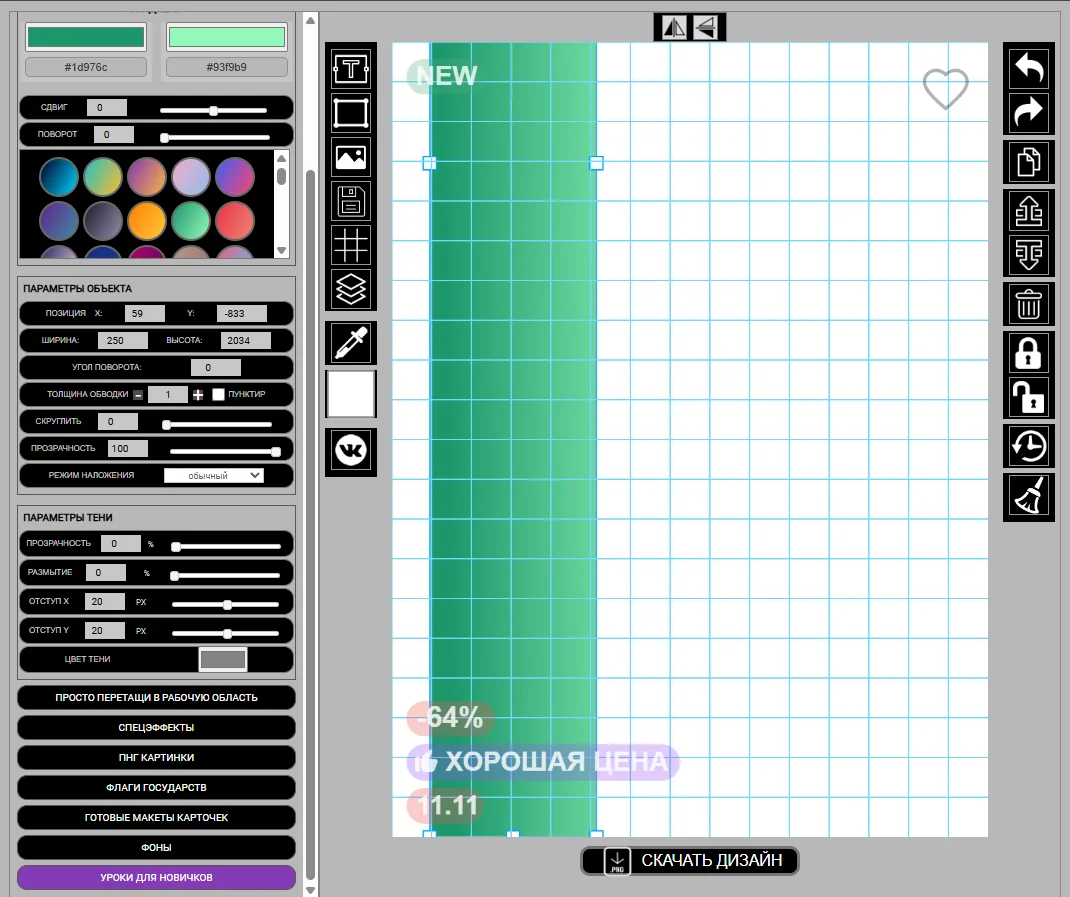Expand the Флаги государств section
The height and width of the screenshot is (897, 1070).
tap(156, 788)
